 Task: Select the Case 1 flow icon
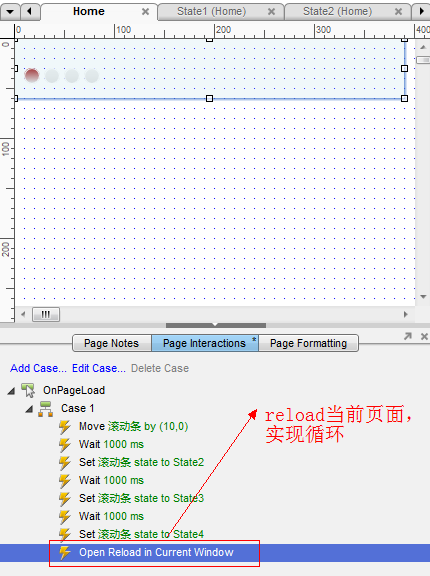click(46, 408)
